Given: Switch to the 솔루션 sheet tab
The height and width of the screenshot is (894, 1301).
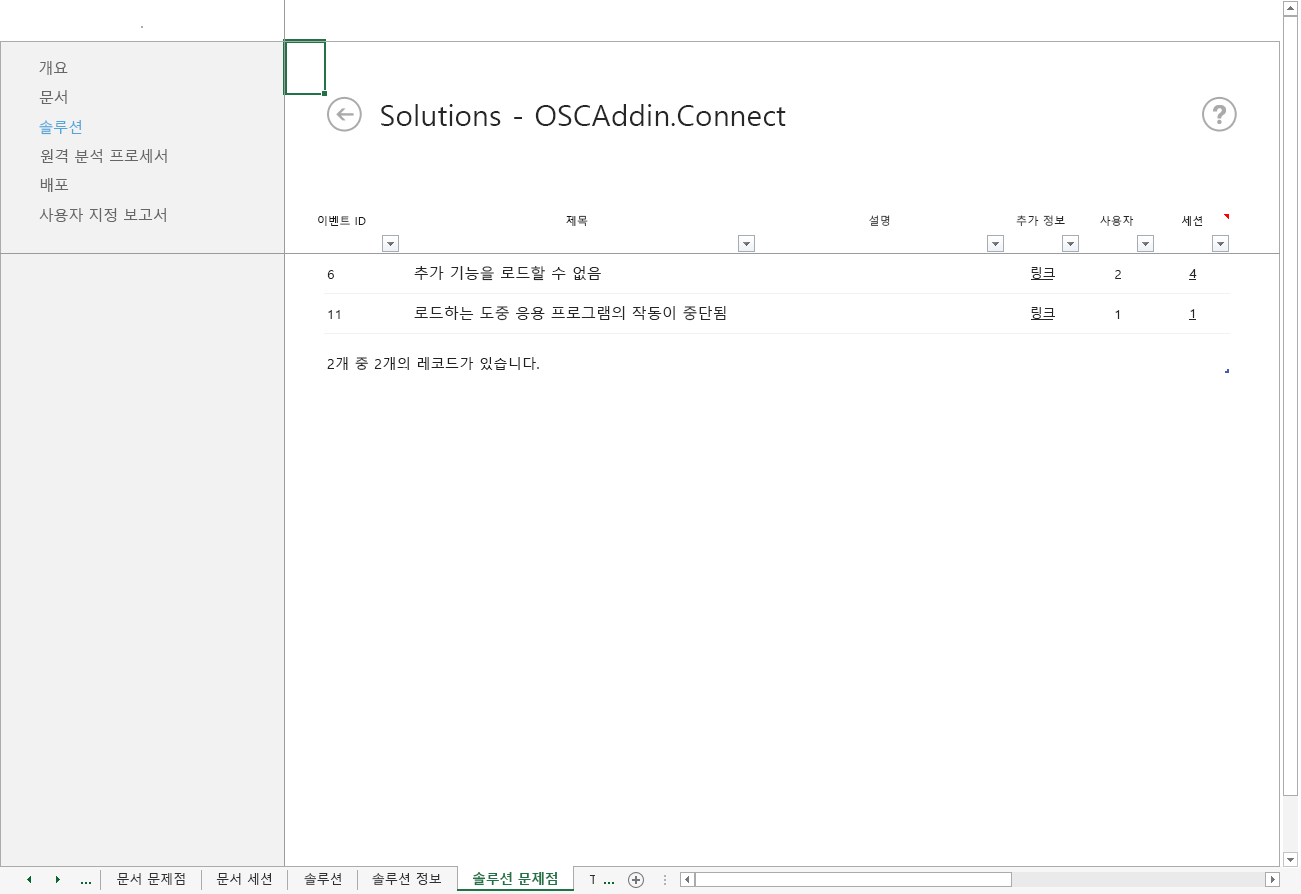Looking at the screenshot, I should pos(323,879).
